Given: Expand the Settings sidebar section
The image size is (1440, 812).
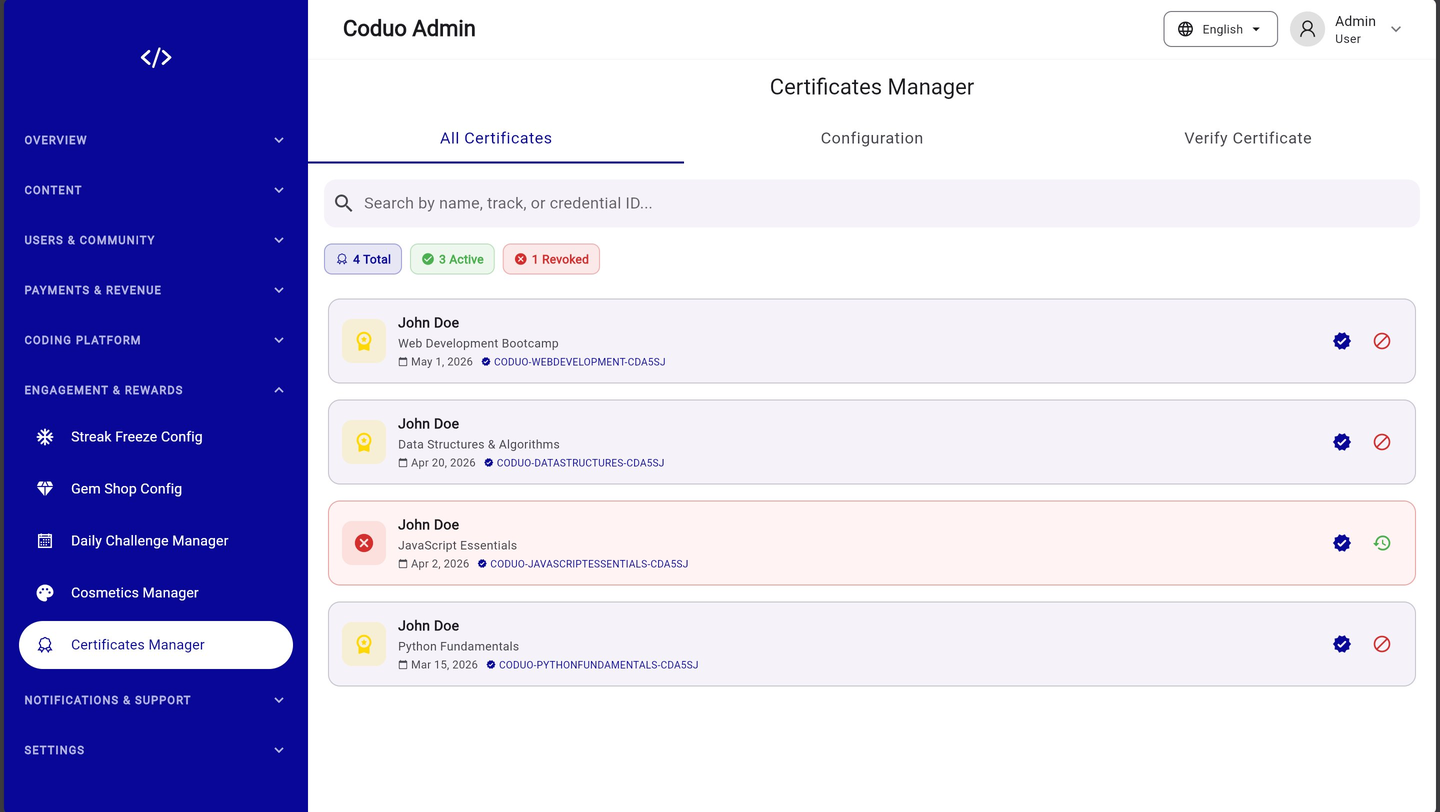Looking at the screenshot, I should click(x=155, y=750).
